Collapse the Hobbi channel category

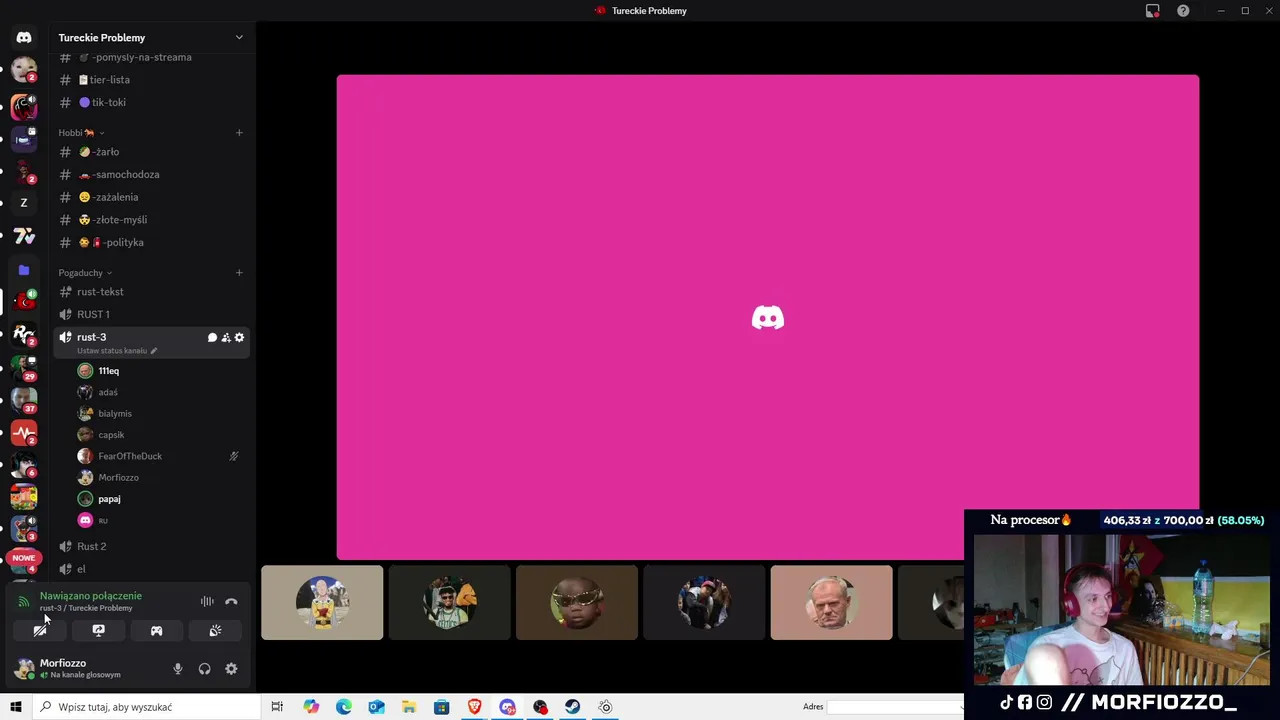pos(81,133)
